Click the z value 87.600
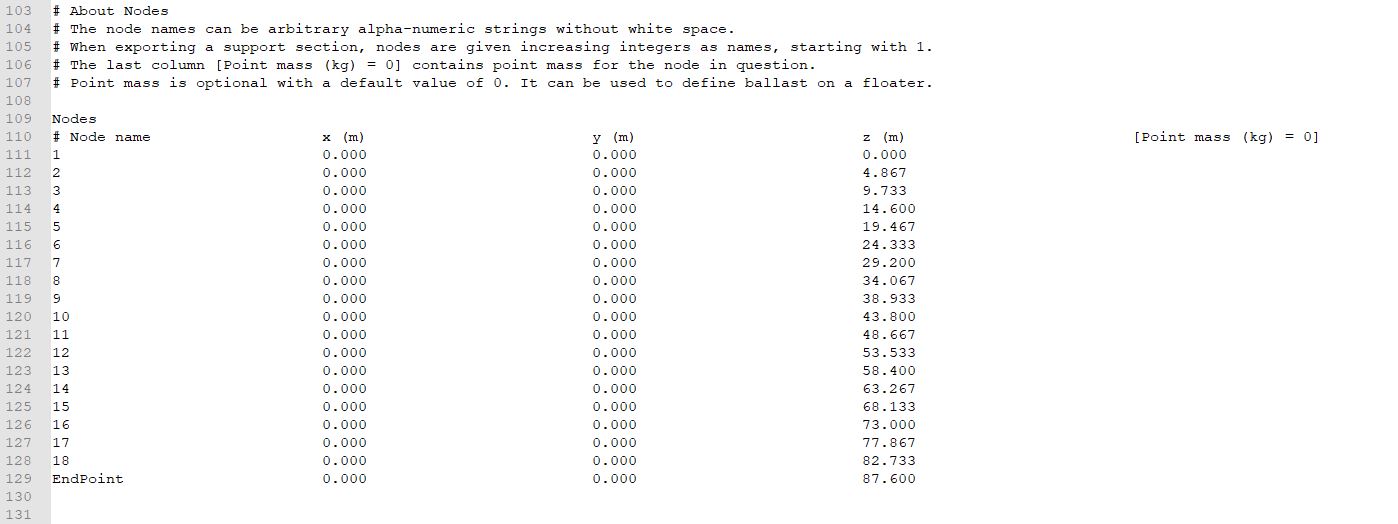This screenshot has height=524, width=1398. pyautogui.click(x=888, y=479)
